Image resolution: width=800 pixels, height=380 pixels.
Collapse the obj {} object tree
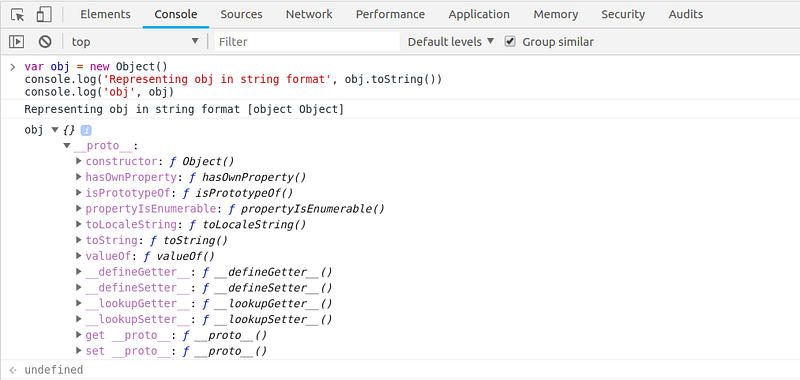[x=55, y=130]
